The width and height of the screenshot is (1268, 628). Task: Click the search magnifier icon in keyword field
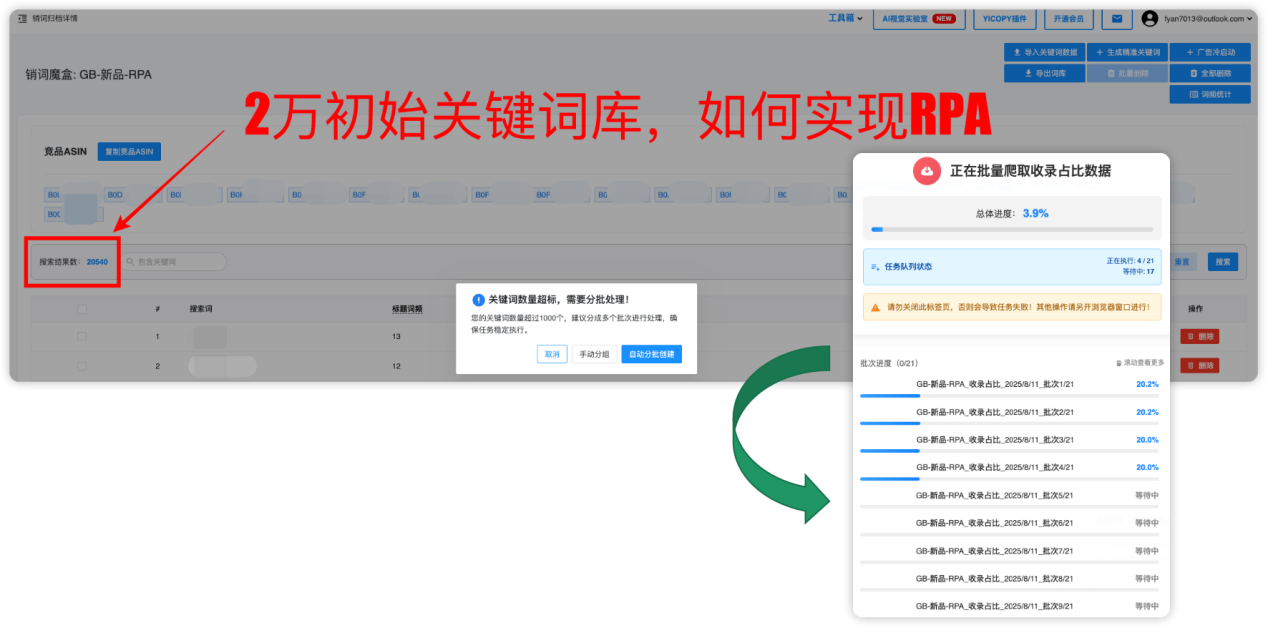click(x=130, y=261)
